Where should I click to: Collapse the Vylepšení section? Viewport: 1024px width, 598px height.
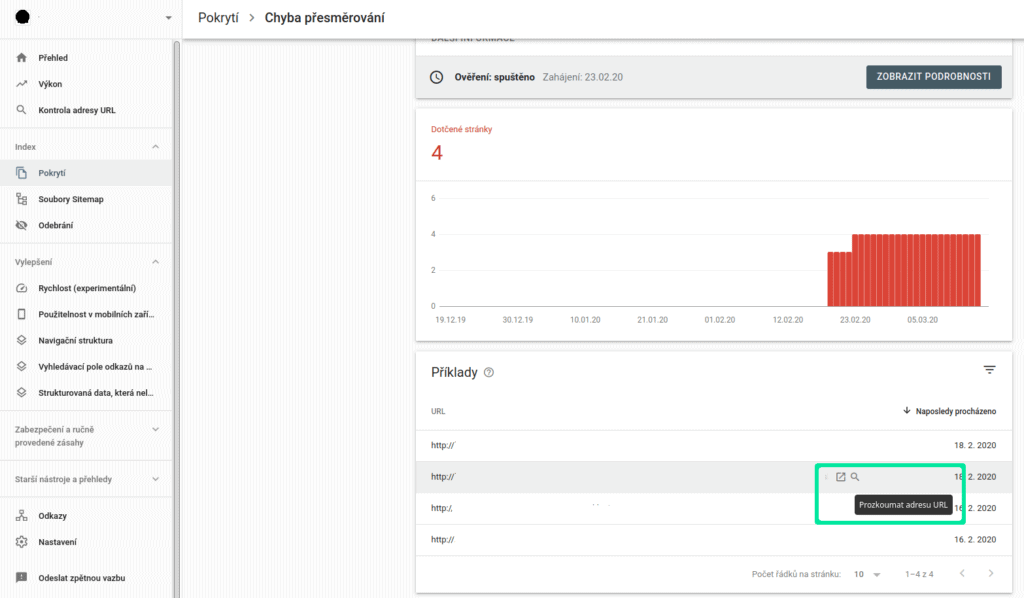coord(155,262)
